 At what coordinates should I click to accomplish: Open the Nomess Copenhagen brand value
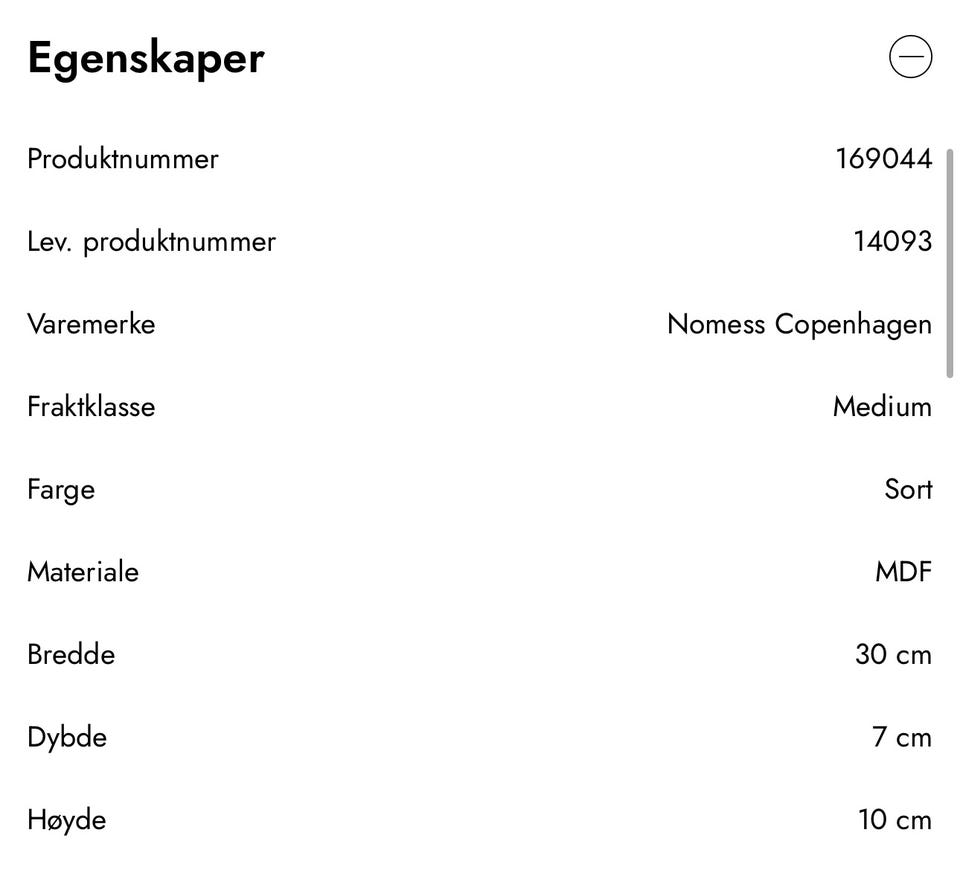800,325
